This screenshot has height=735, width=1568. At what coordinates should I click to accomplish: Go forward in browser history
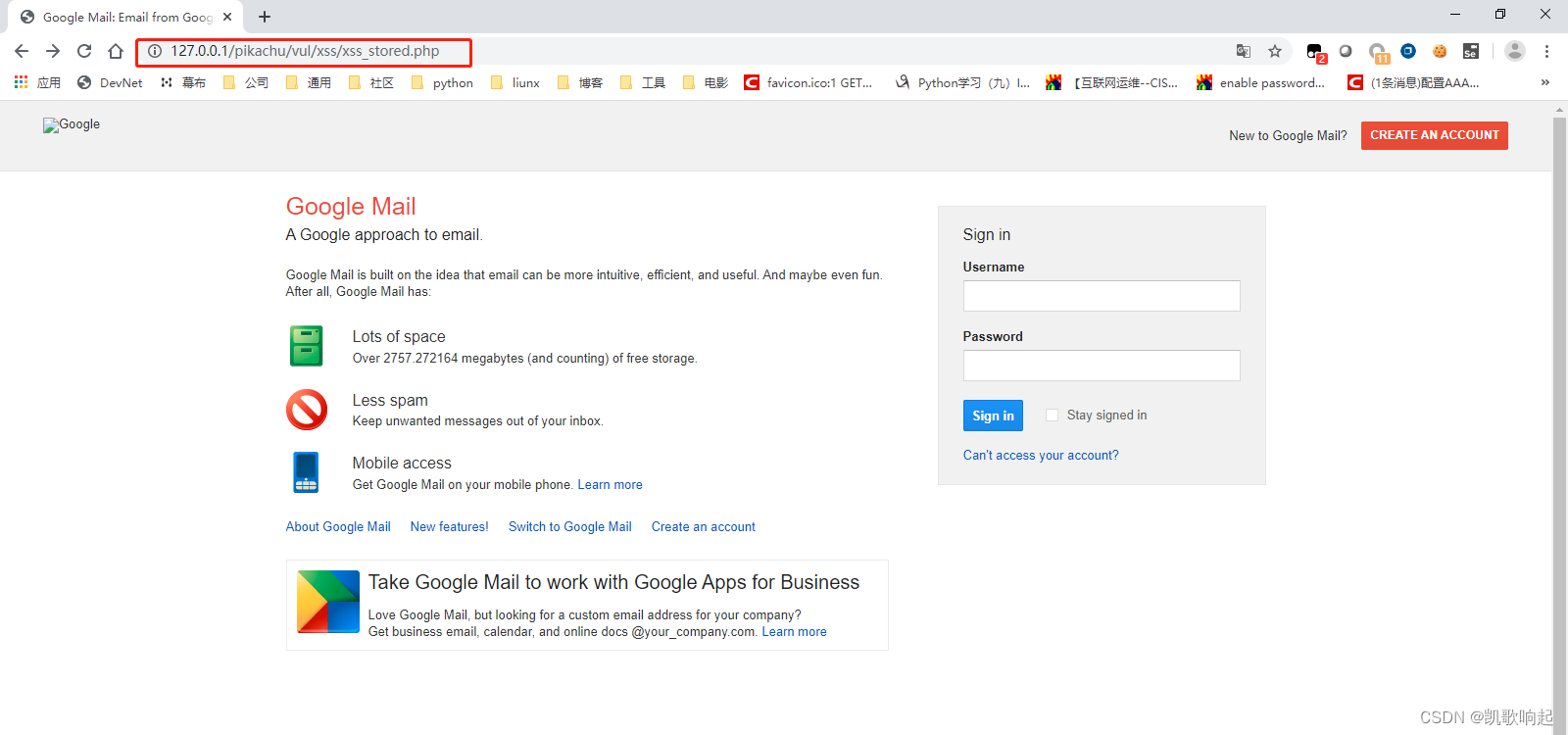tap(53, 51)
